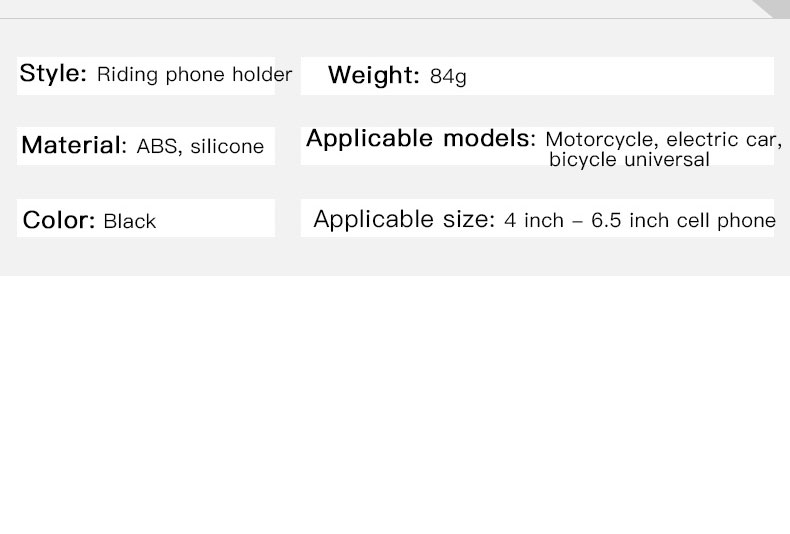Select the "Riding phone" text
Image resolution: width=790 pixels, height=534 pixels.
pyautogui.click(x=161, y=75)
